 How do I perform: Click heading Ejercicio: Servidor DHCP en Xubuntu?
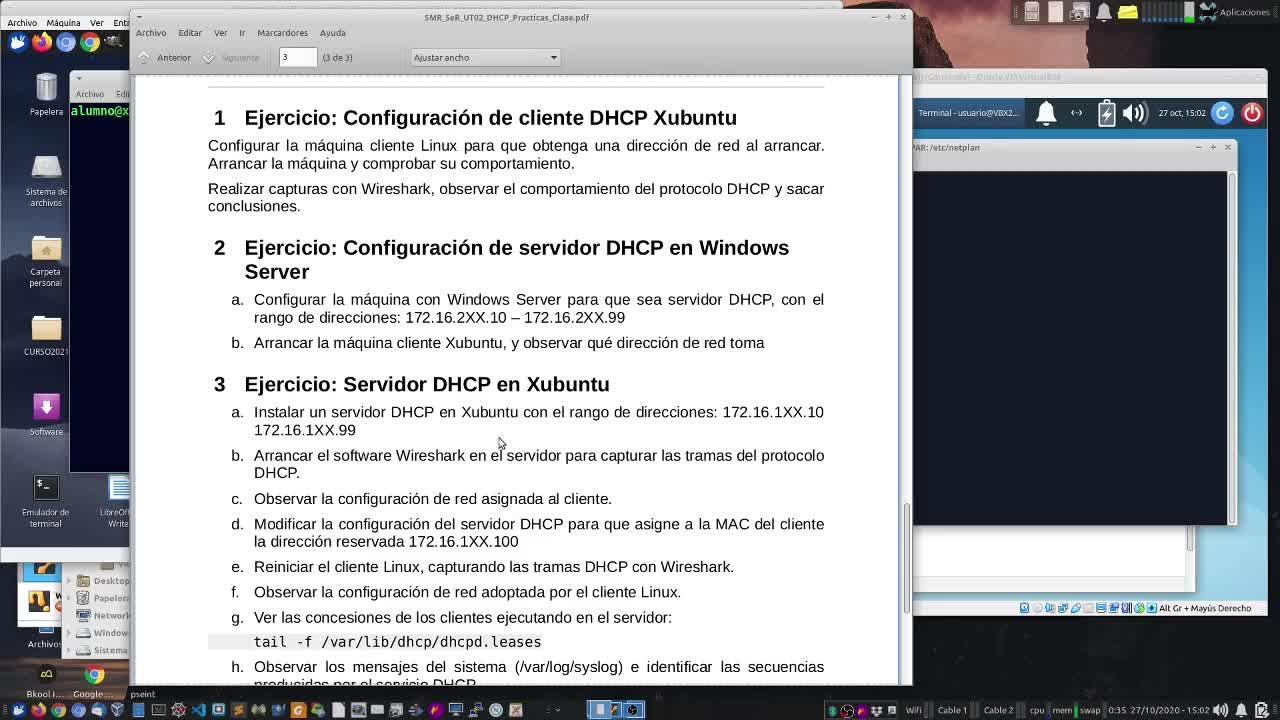point(427,385)
